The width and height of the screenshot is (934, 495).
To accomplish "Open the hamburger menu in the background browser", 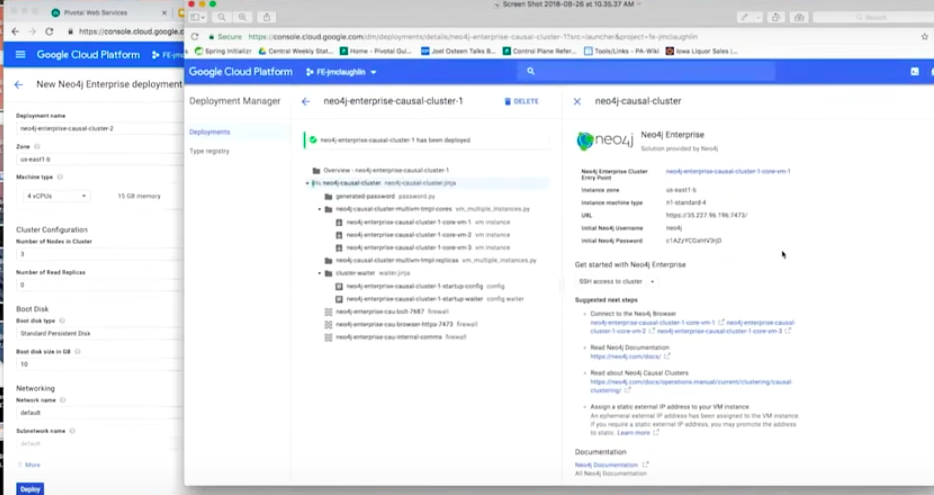I will pos(20,55).
